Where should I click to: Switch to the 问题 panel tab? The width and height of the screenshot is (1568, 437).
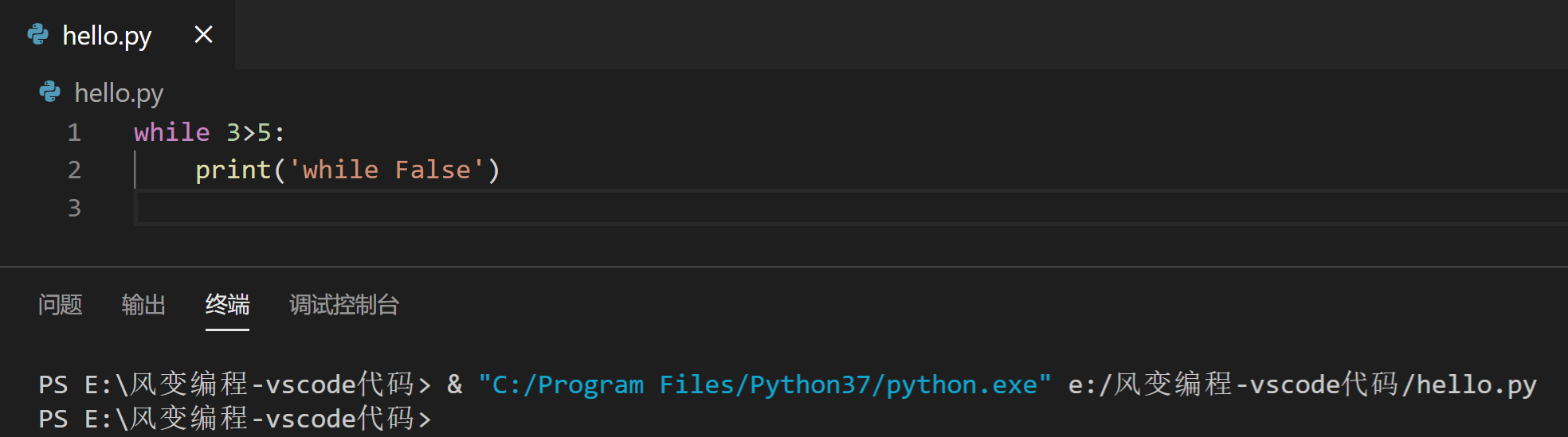[61, 305]
